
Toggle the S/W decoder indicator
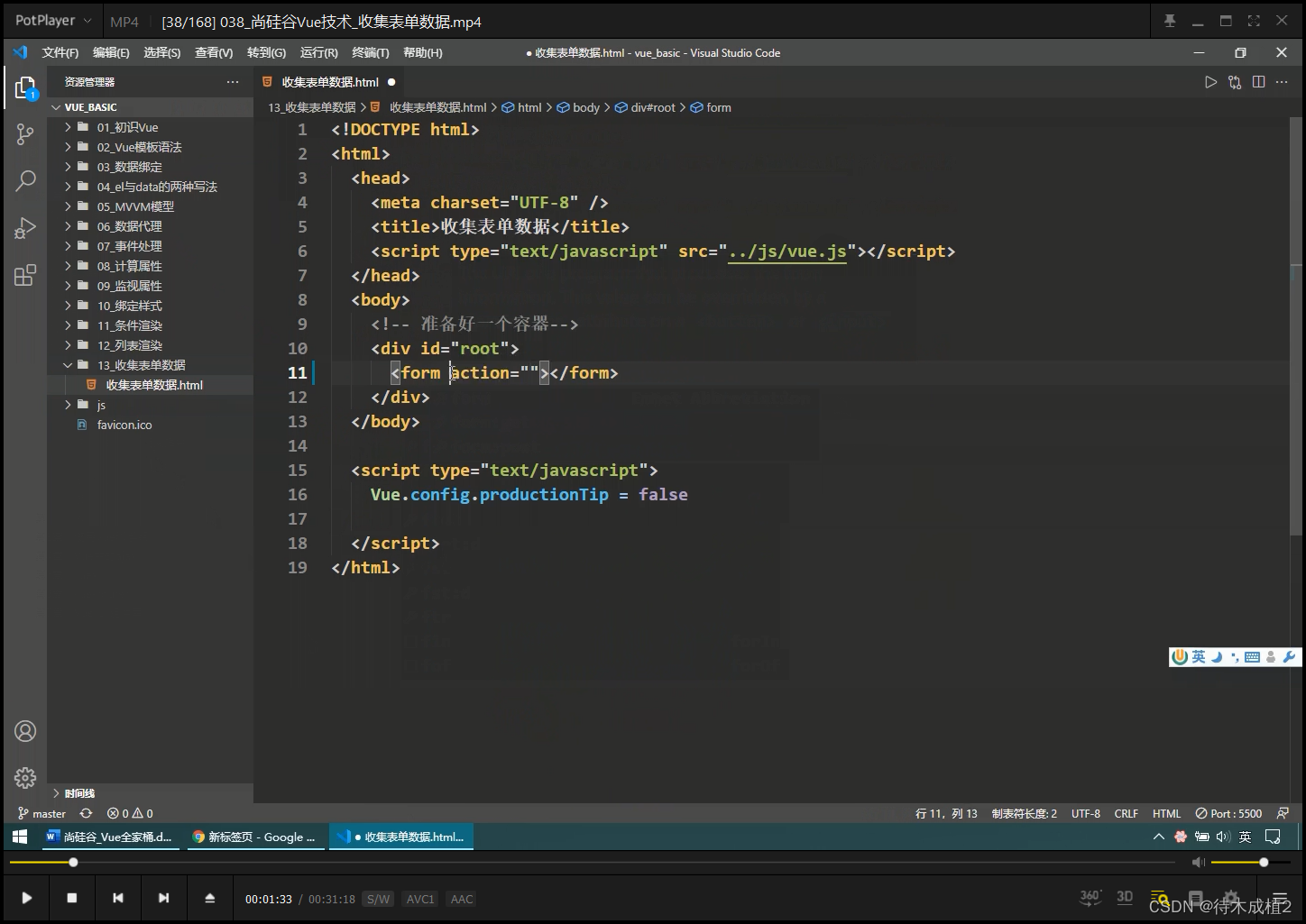378,899
